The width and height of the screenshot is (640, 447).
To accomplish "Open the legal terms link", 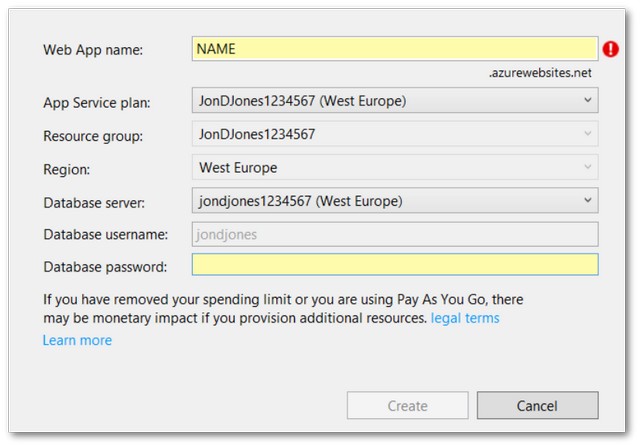I will tap(465, 318).
